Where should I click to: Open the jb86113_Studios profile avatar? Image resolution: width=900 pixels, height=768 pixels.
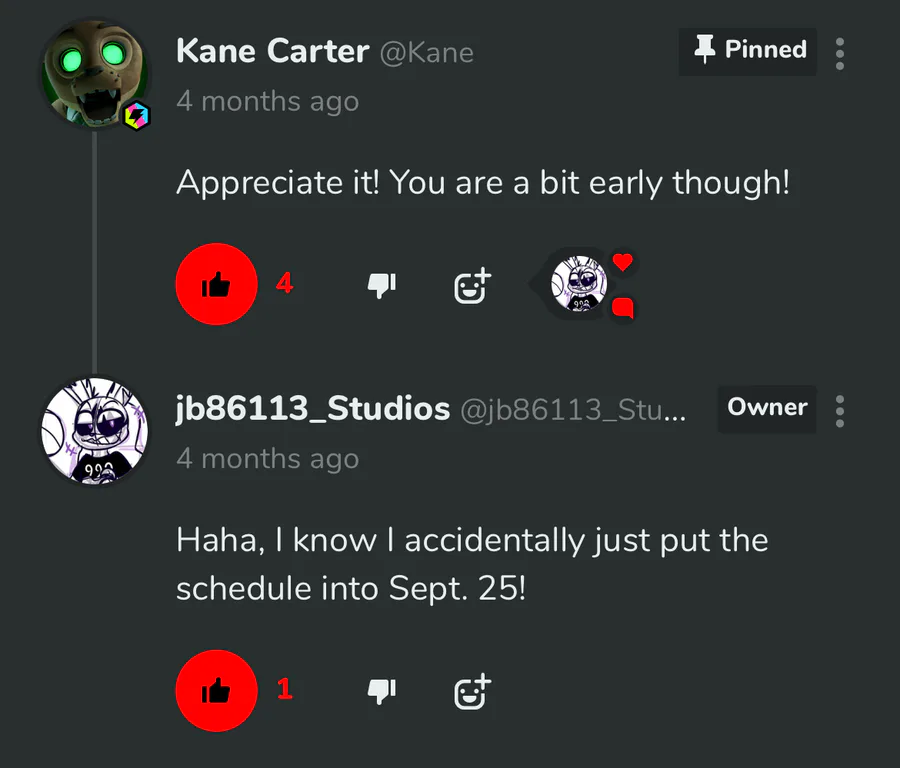coord(94,432)
